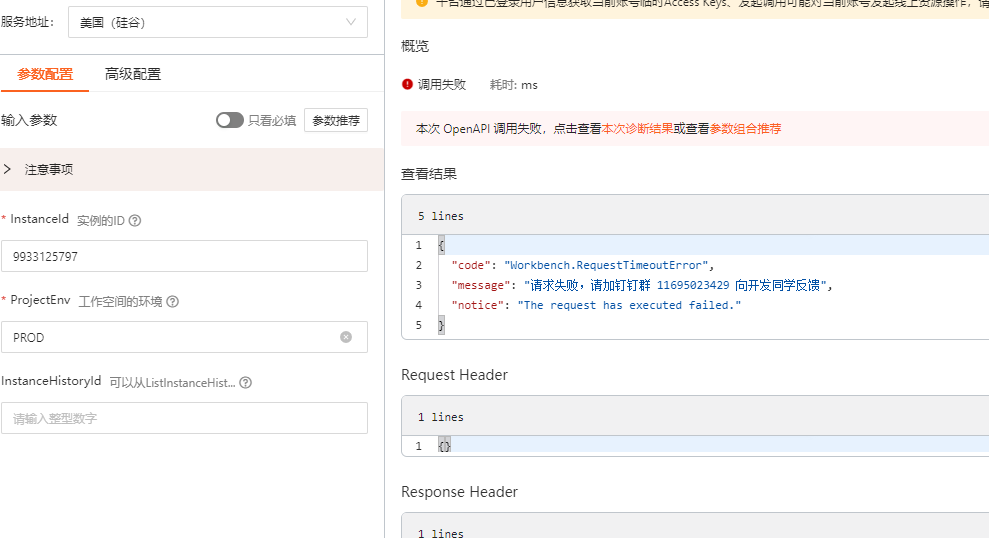Viewport: 989px width, 538px height.
Task: Switch to the 参数配置 tab
Action: pyautogui.click(x=45, y=74)
